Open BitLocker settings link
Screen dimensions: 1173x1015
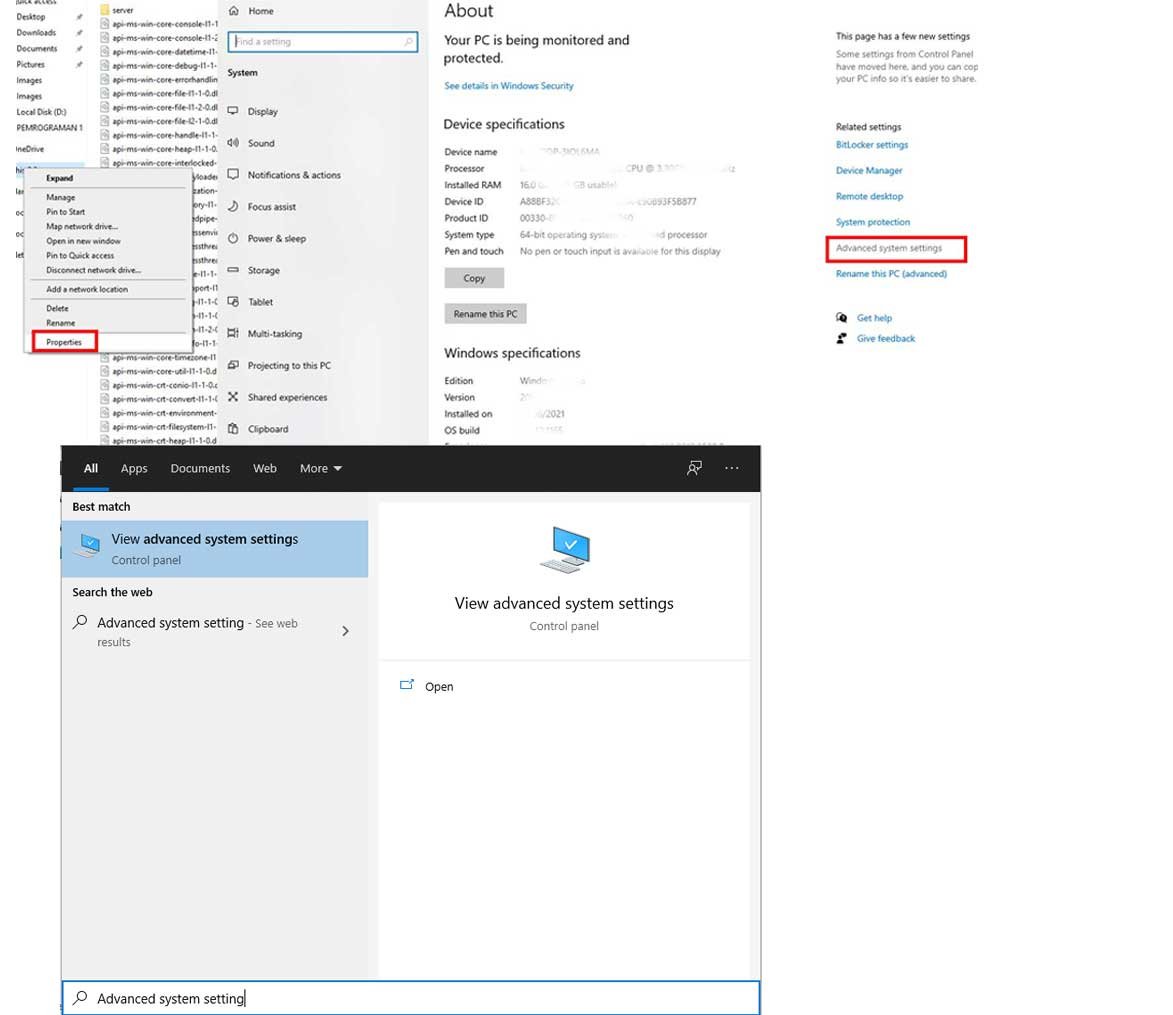(872, 144)
